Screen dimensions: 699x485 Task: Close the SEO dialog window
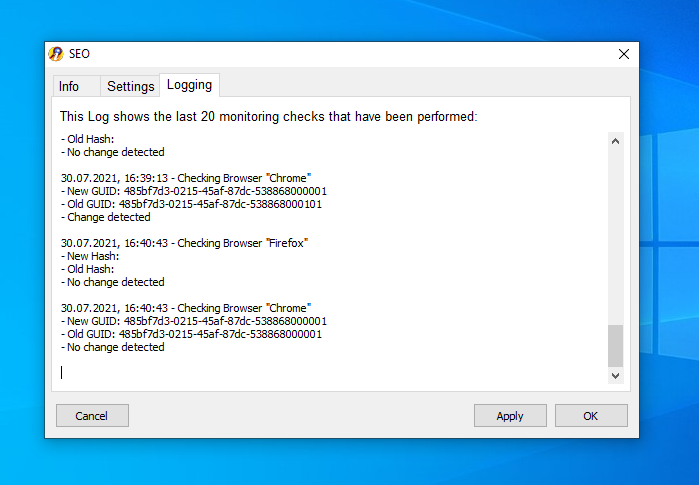click(x=624, y=54)
